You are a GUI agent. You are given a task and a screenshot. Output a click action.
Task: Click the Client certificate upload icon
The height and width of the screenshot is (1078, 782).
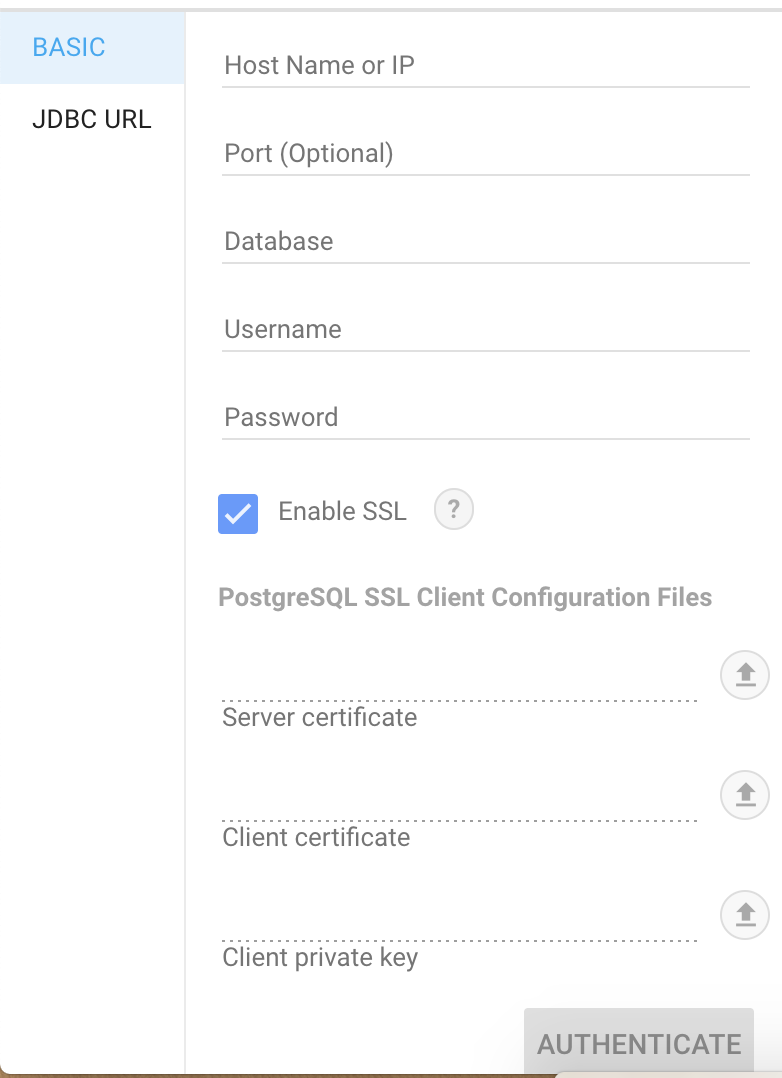tap(745, 795)
